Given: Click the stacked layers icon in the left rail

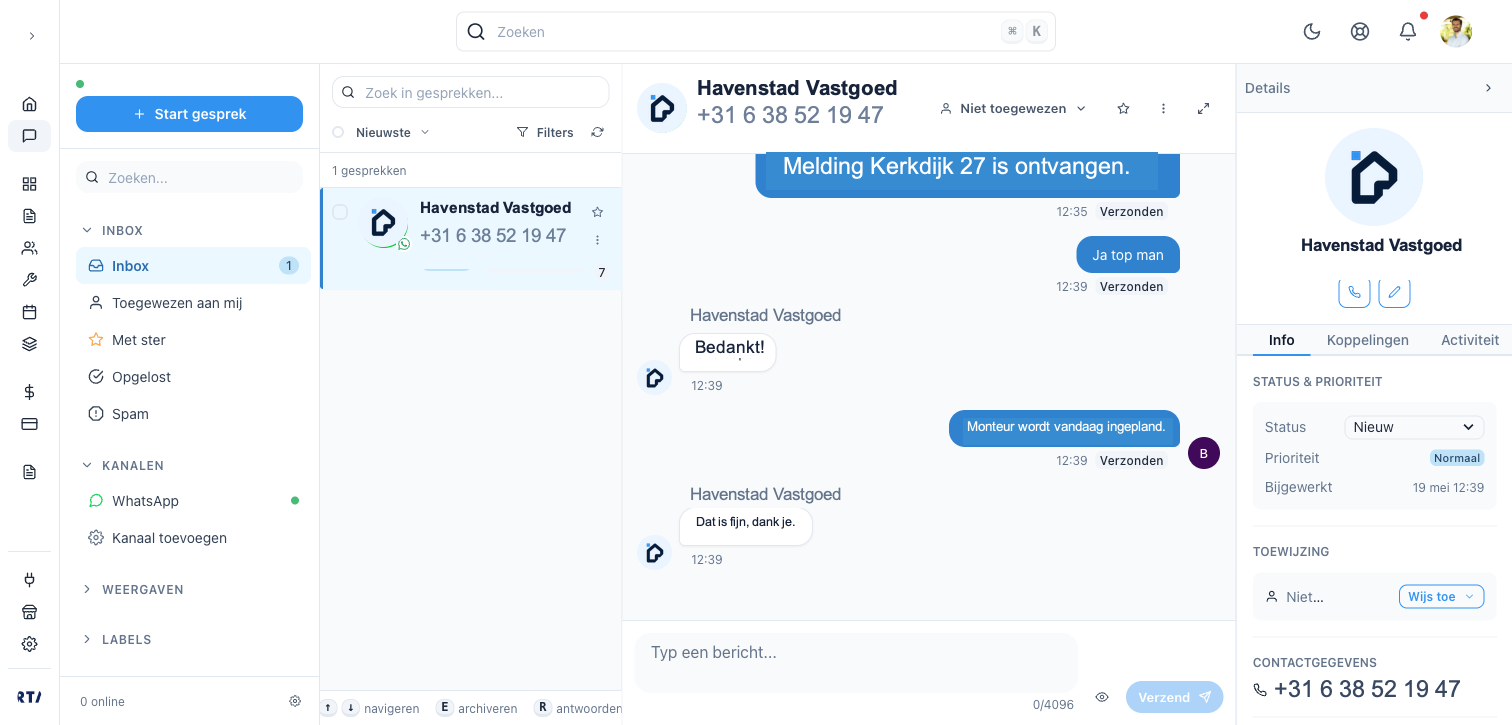Looking at the screenshot, I should click(29, 344).
